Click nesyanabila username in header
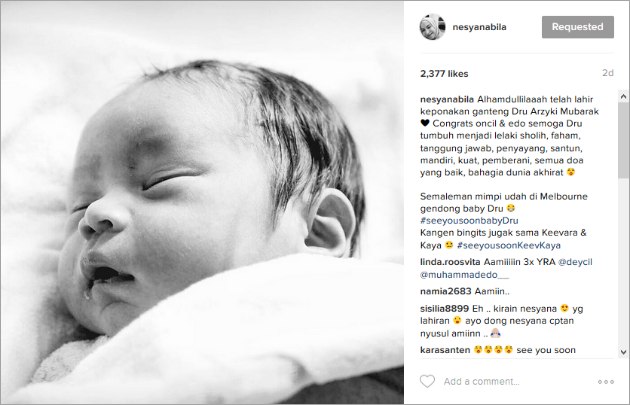Viewport: 630px width, 405px height. 479,27
